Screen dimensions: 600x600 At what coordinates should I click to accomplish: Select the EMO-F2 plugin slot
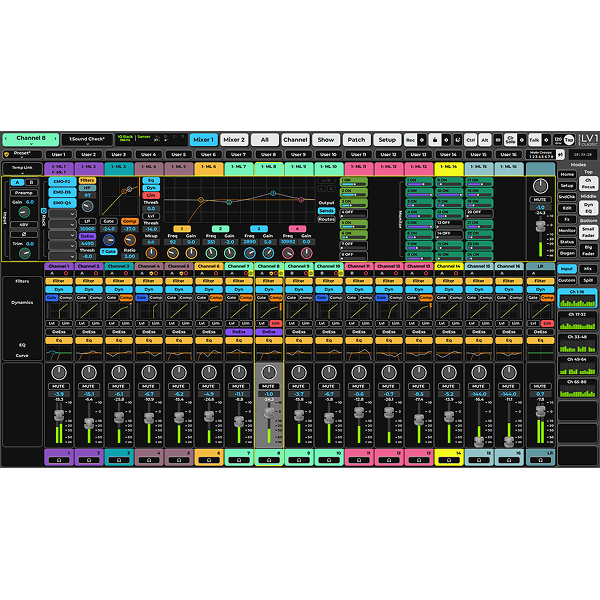(62, 182)
